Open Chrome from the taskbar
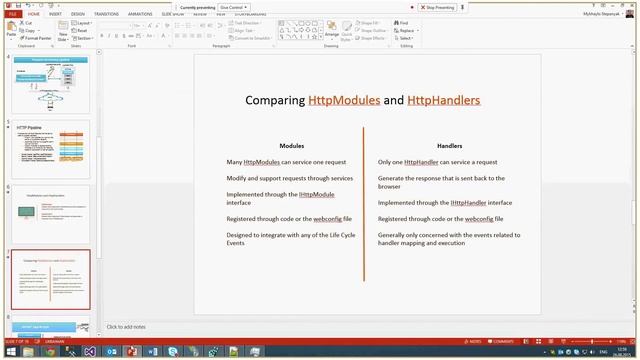Screen dimensions: 640x360 49,351
